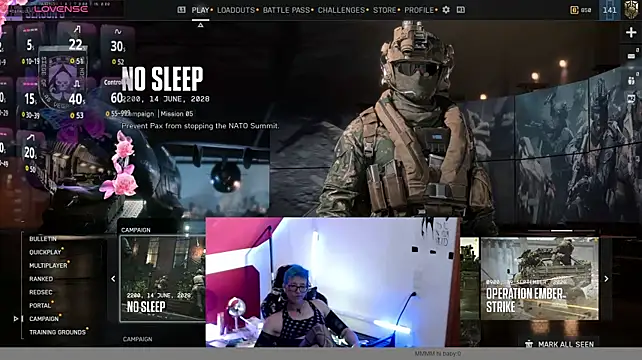
Task: Click the chat message 'MMMM hi baby'
Action: point(438,353)
